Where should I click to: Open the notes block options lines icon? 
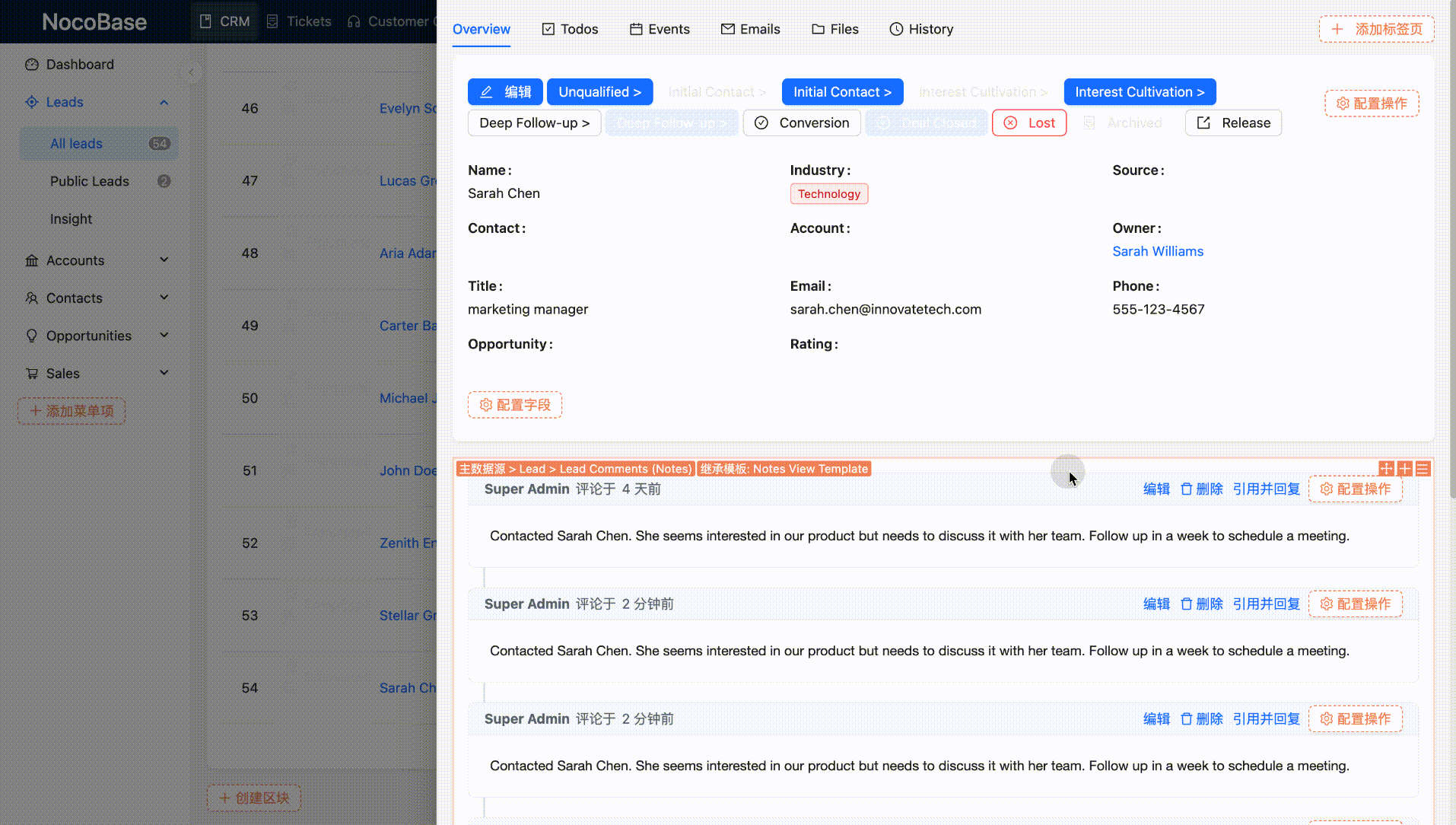coord(1423,468)
